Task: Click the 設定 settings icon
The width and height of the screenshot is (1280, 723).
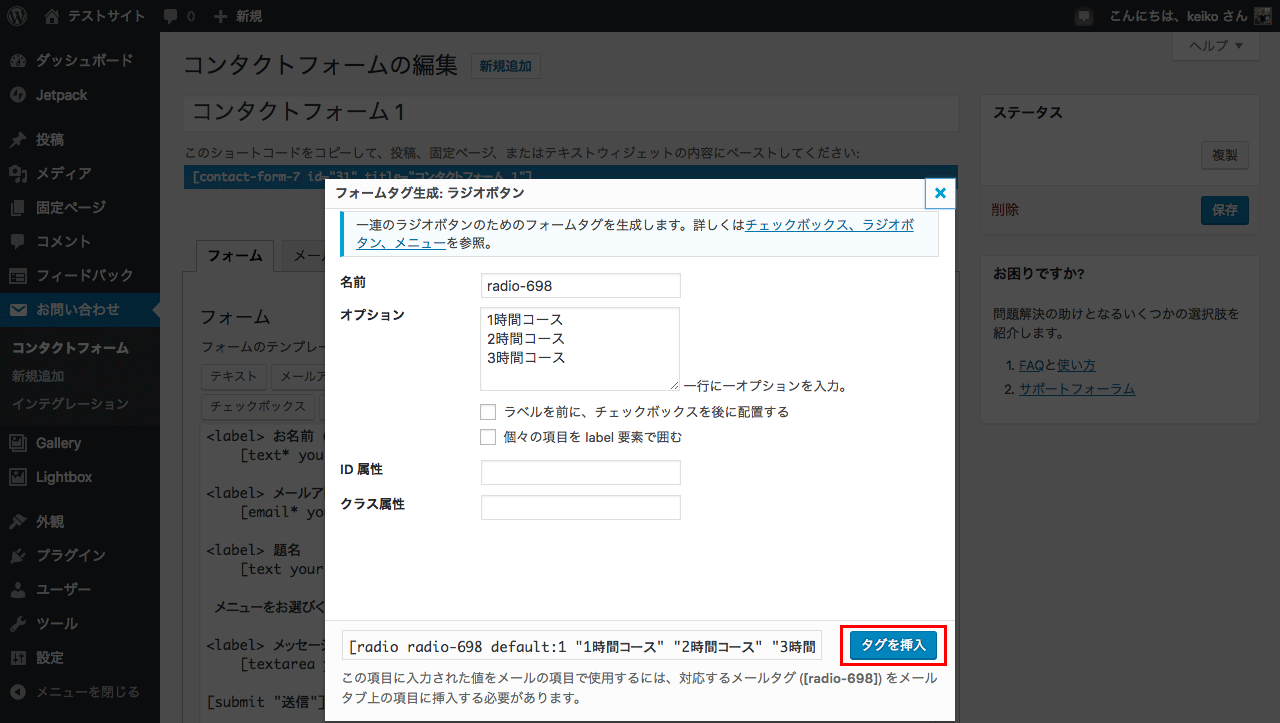Action: pos(18,657)
